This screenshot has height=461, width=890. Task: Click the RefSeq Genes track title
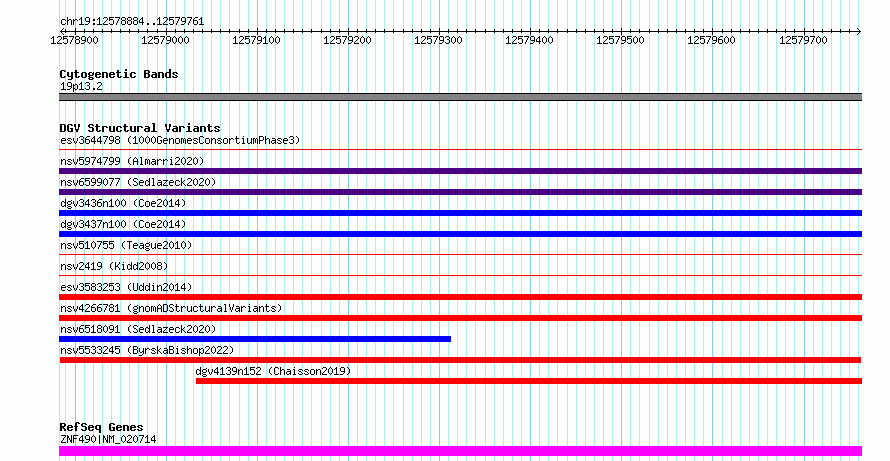point(101,427)
